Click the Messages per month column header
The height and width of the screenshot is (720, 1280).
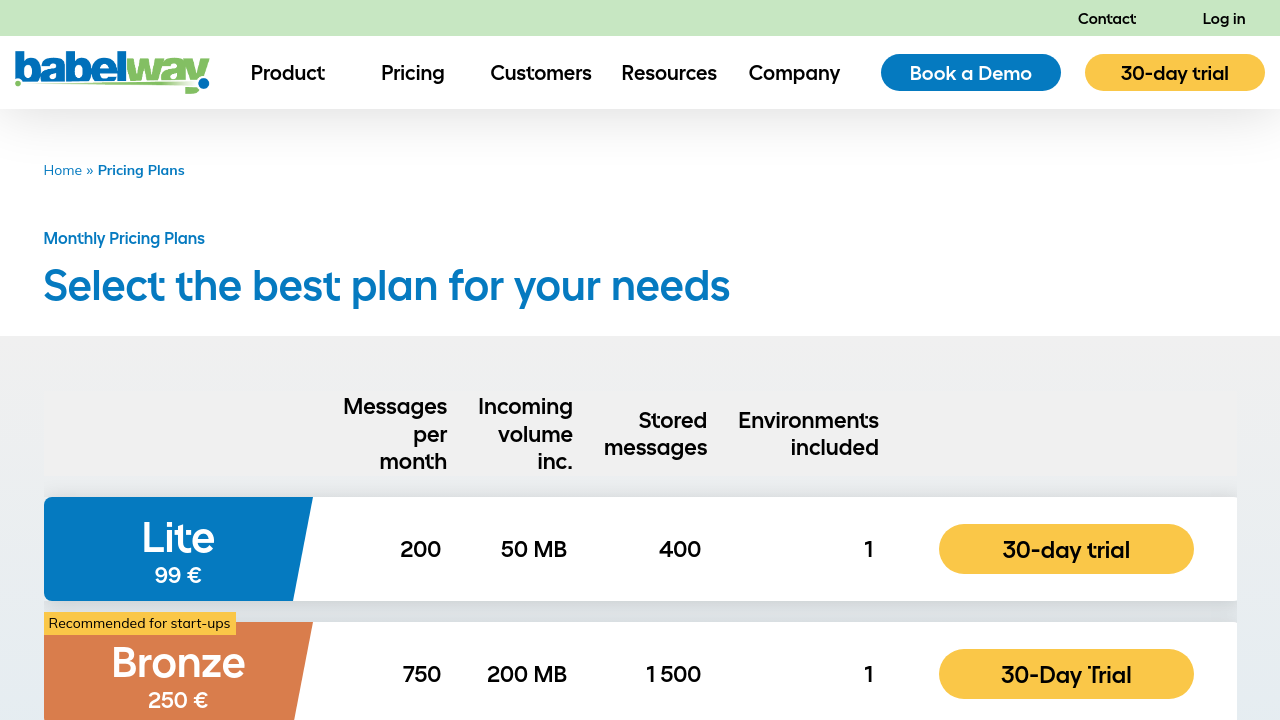click(394, 434)
